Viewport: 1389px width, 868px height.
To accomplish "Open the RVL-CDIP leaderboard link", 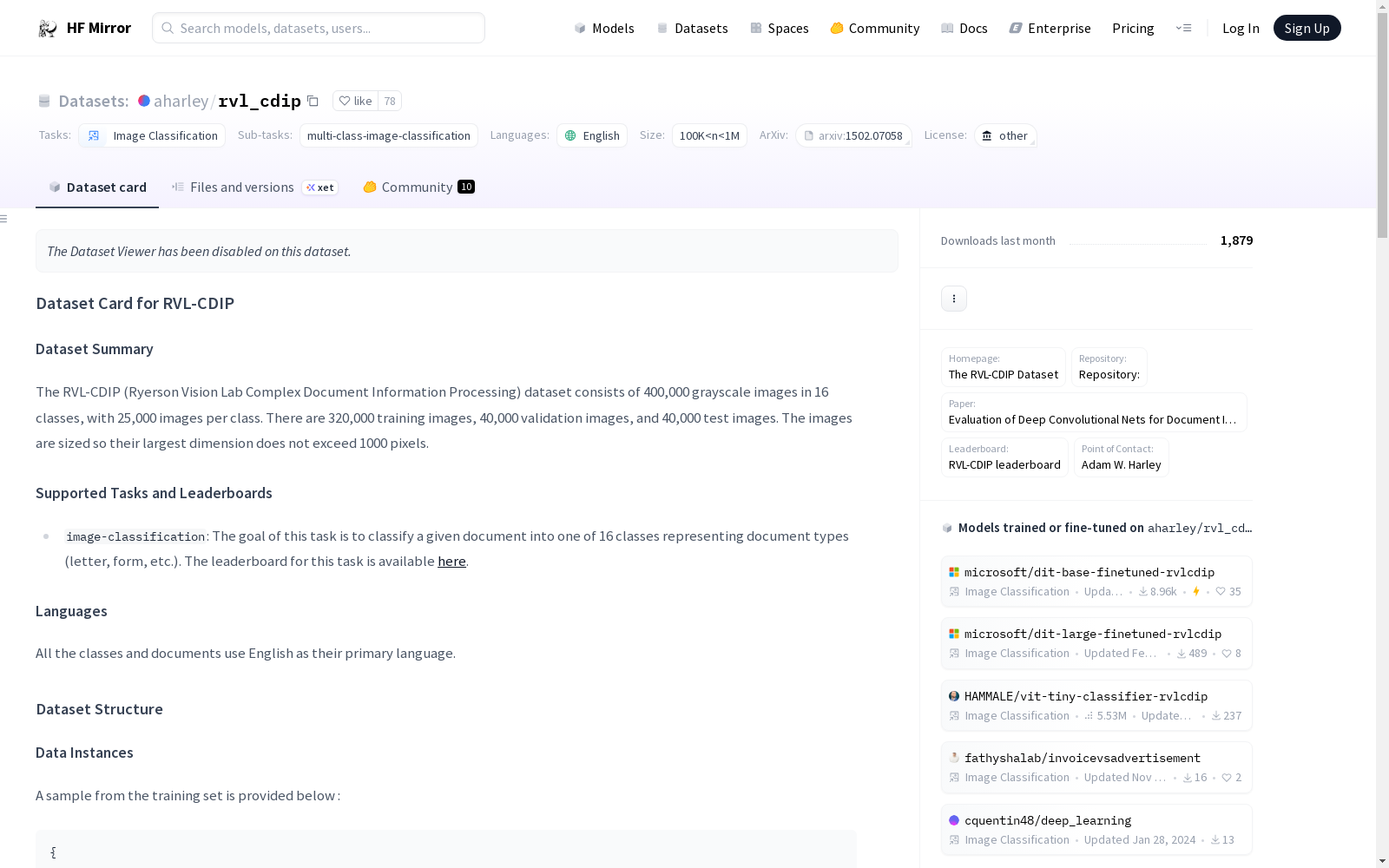I will [1004, 457].
